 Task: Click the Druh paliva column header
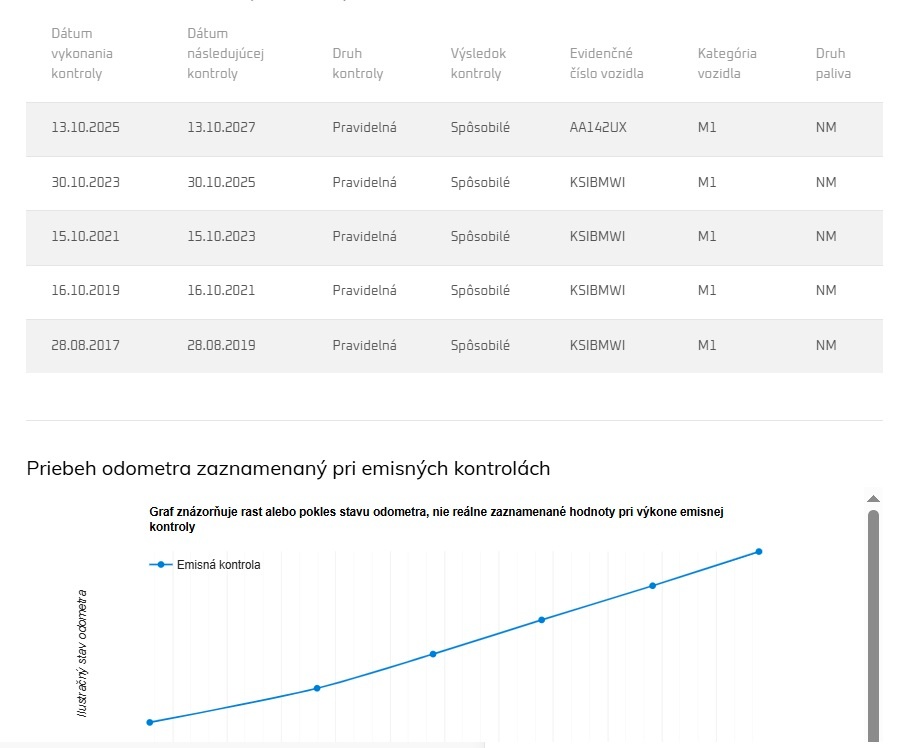[833, 63]
